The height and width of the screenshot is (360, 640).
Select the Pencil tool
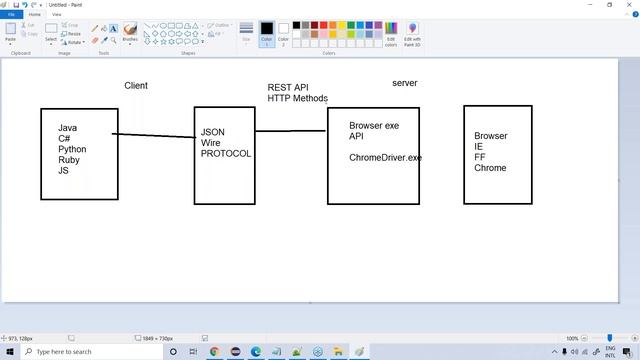click(x=95, y=29)
